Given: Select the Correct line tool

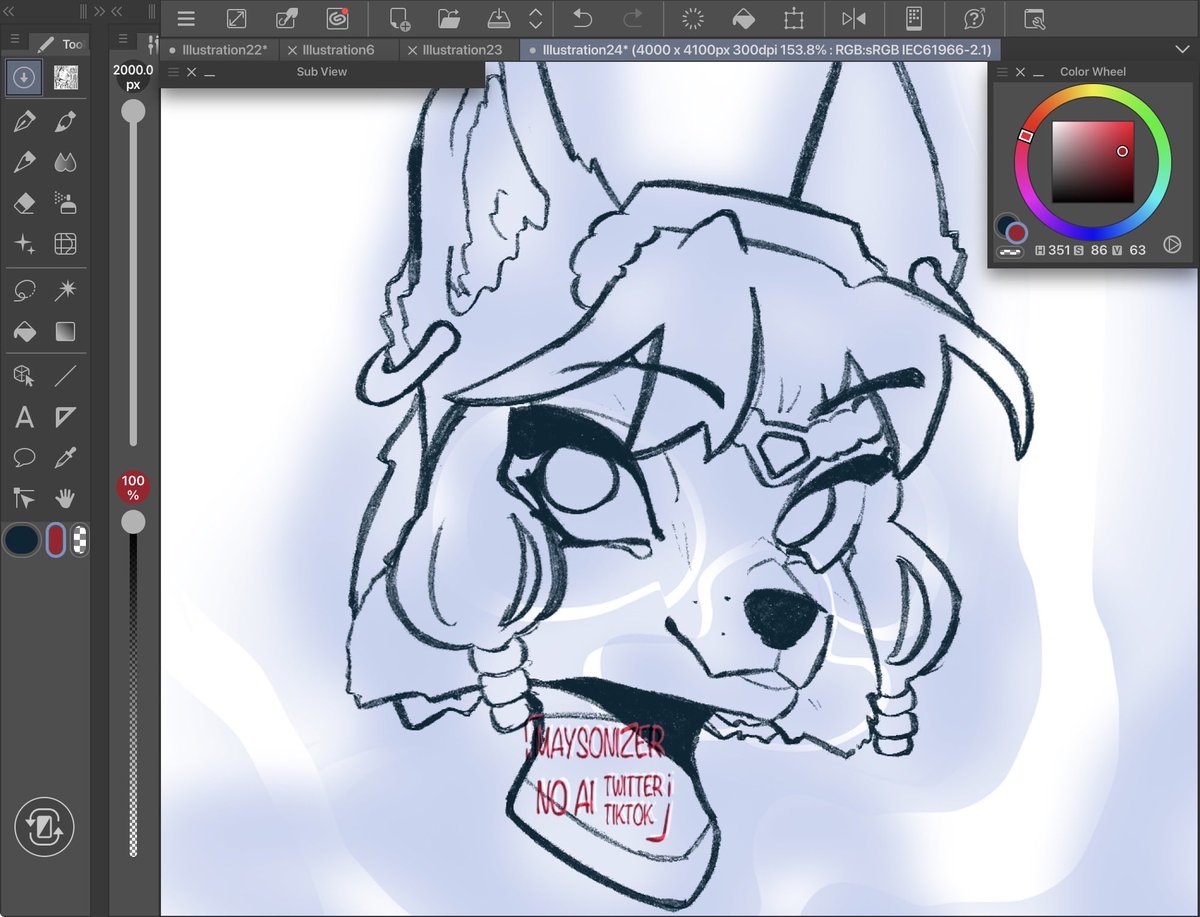Looking at the screenshot, I should [x=25, y=497].
